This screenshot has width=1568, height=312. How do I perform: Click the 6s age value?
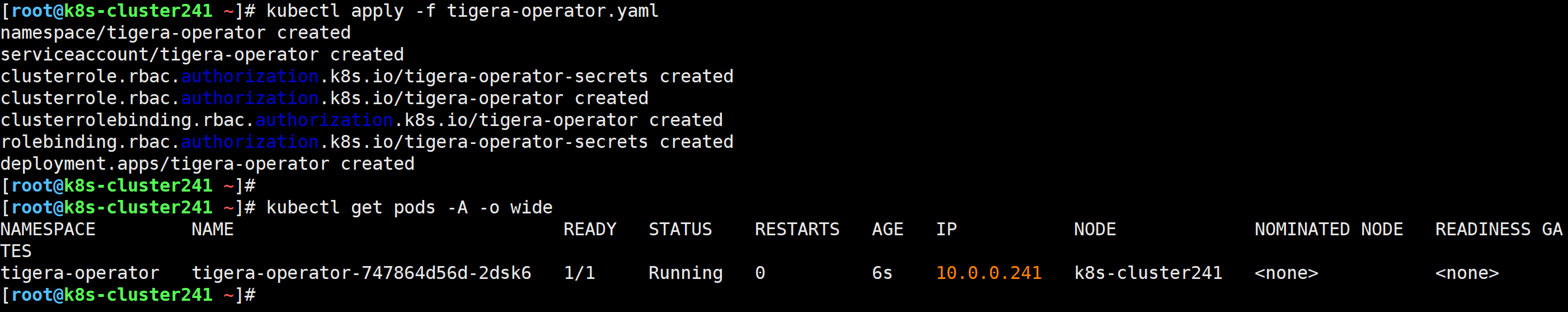point(882,273)
